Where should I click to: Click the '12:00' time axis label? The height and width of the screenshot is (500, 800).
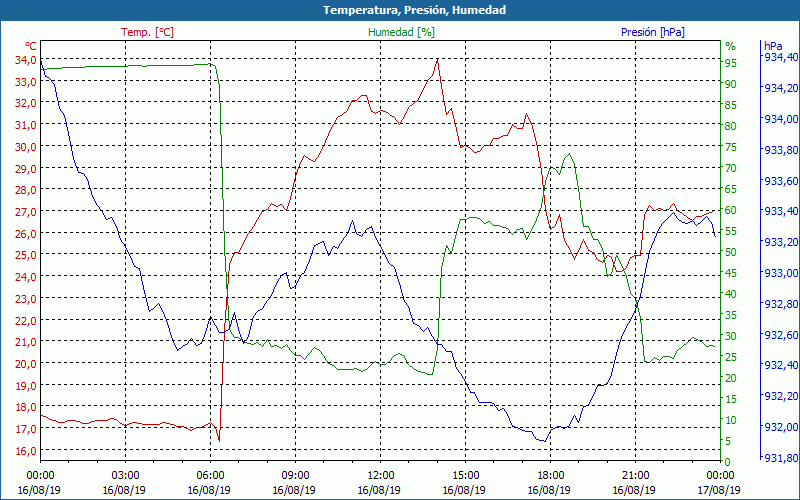click(380, 475)
